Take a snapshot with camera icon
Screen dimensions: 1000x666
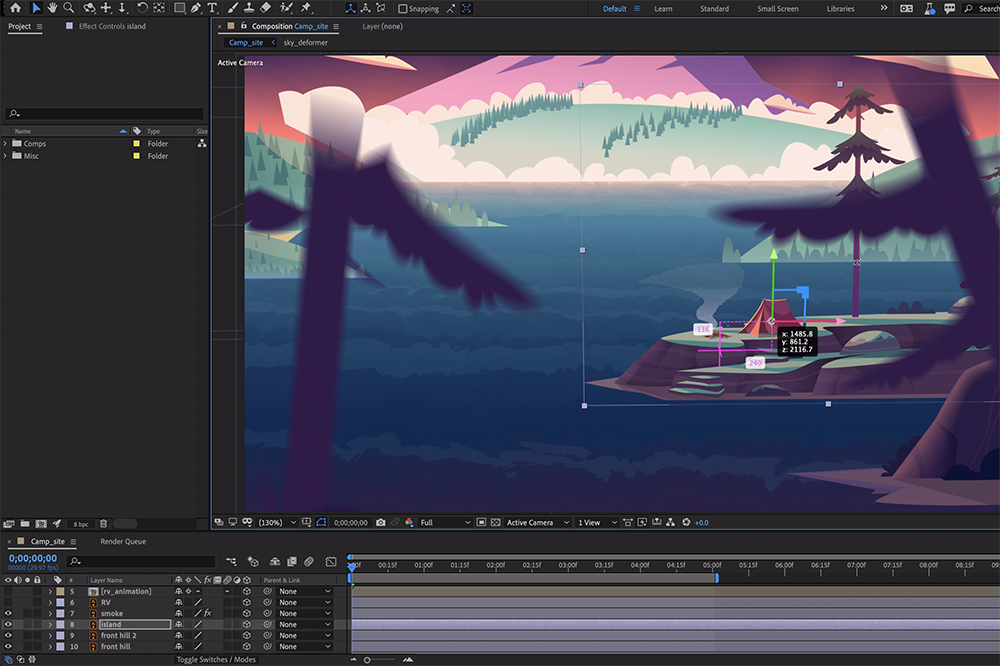(x=380, y=523)
